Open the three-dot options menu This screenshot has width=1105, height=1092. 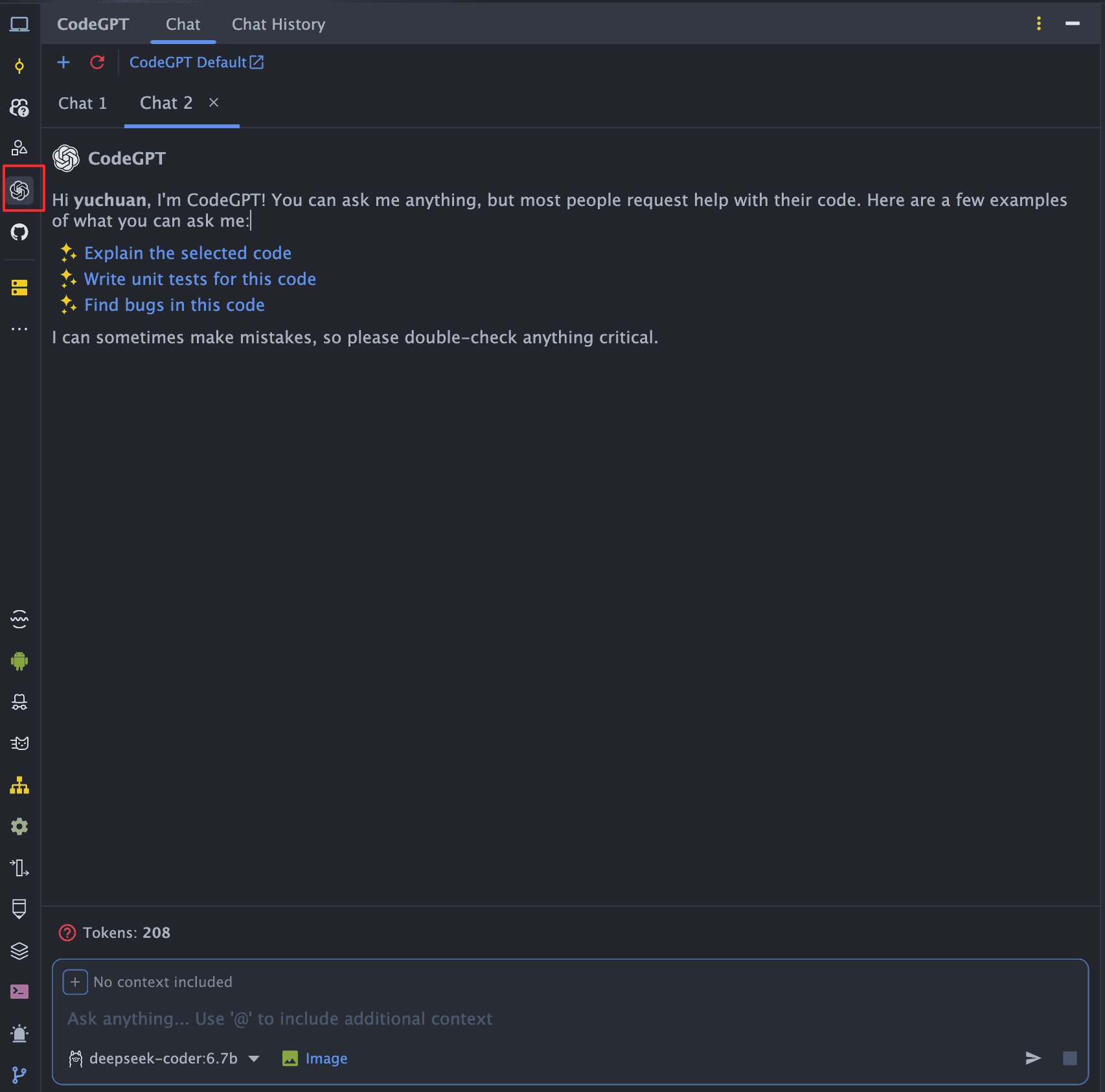[1039, 24]
